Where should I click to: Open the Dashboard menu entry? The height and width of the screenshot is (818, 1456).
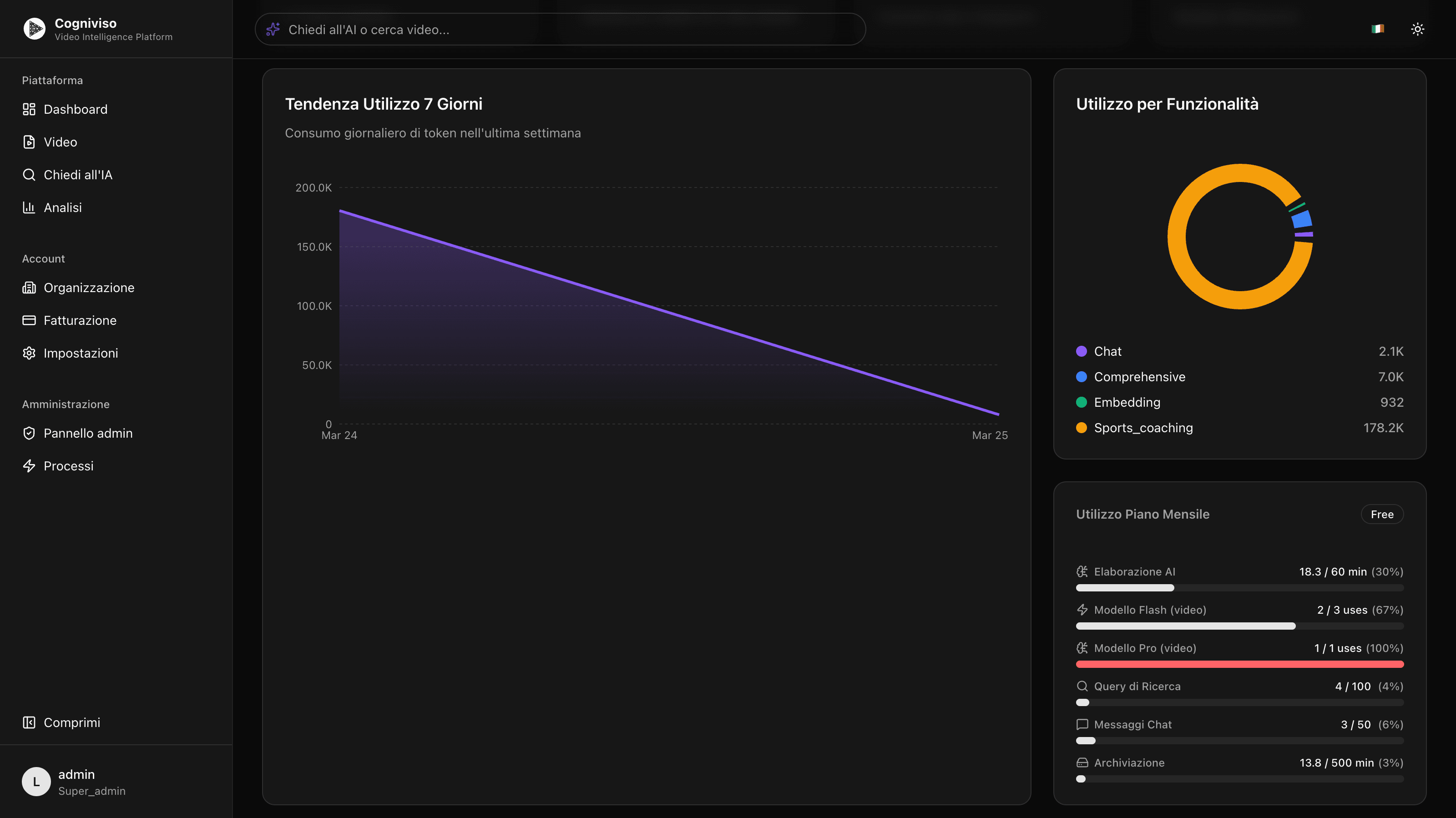click(x=76, y=109)
